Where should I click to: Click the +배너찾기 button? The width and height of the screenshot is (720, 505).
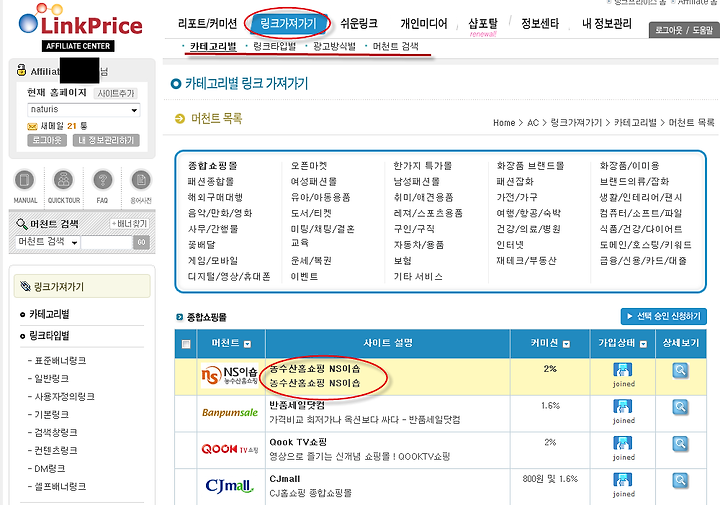pyautogui.click(x=129, y=224)
